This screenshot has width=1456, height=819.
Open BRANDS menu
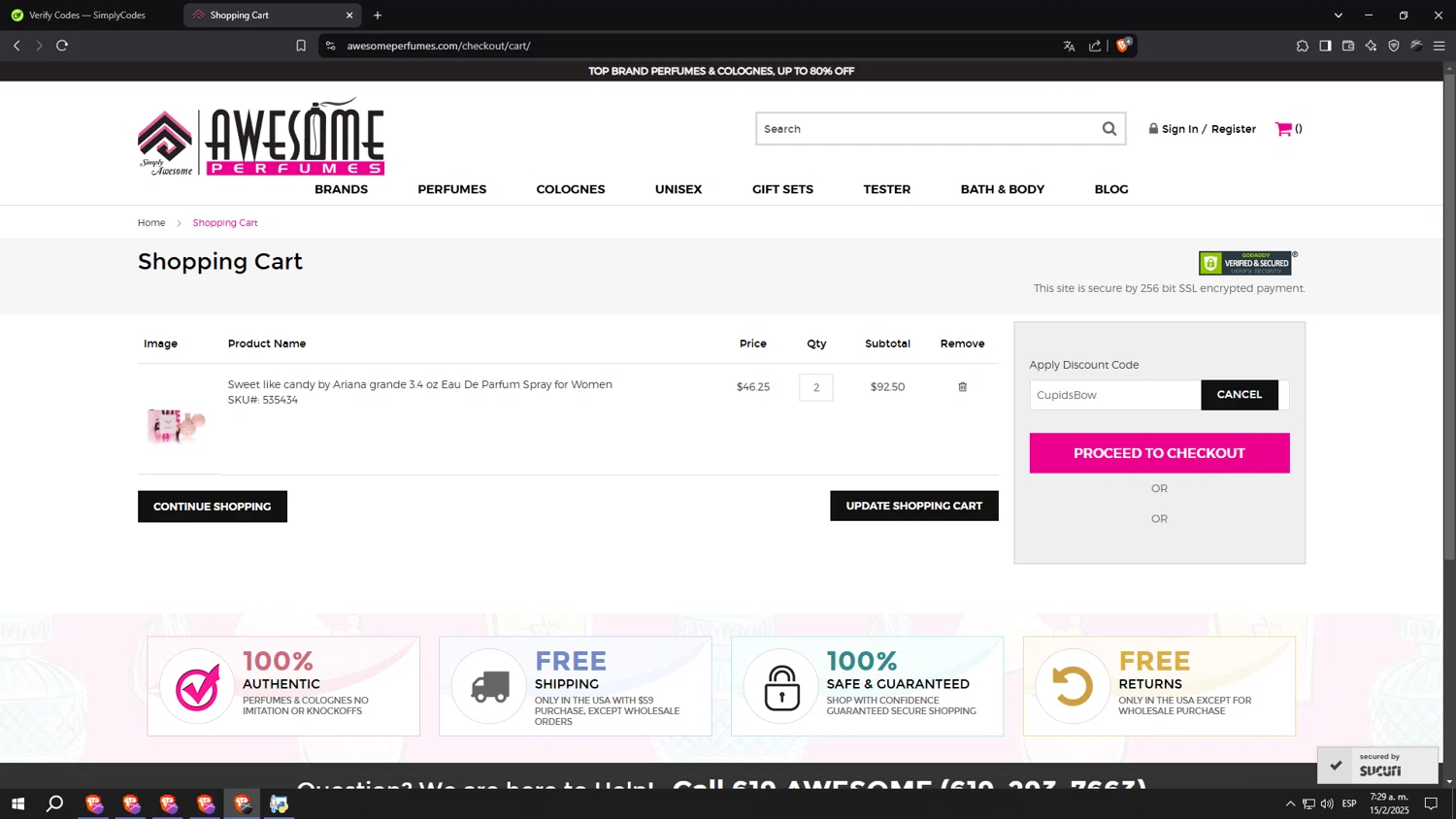point(341,189)
